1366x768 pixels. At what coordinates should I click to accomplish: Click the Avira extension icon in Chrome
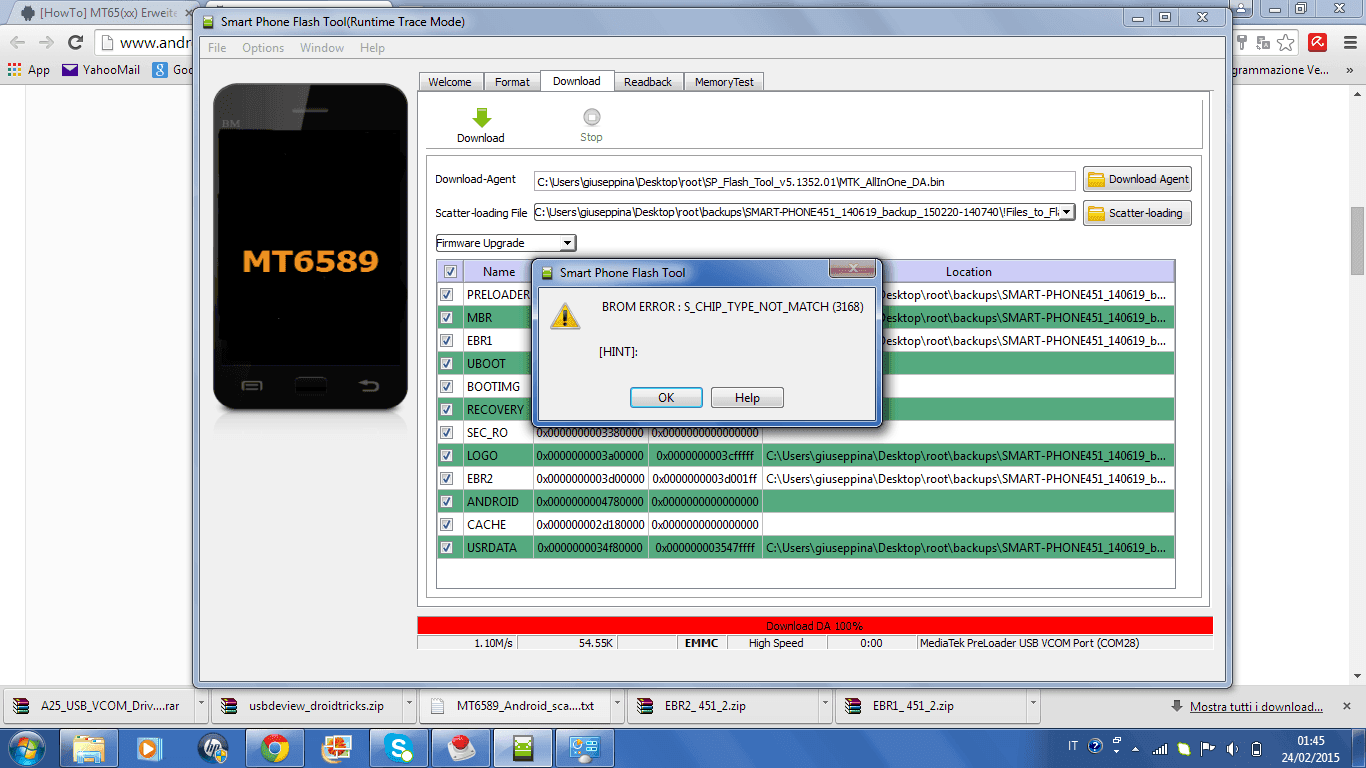click(x=1318, y=42)
